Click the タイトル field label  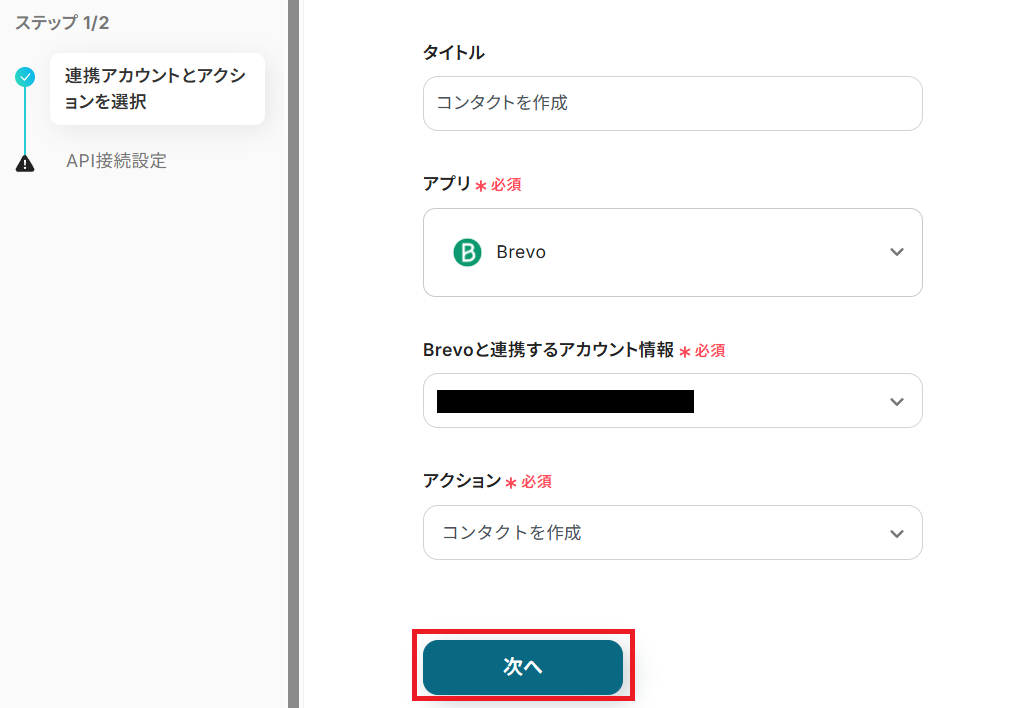[x=454, y=52]
